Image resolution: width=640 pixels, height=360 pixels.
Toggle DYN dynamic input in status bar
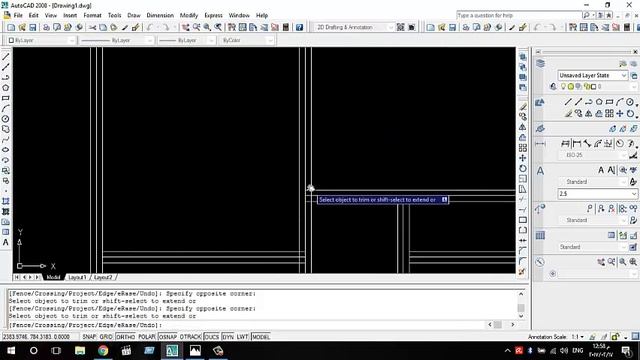coord(228,337)
